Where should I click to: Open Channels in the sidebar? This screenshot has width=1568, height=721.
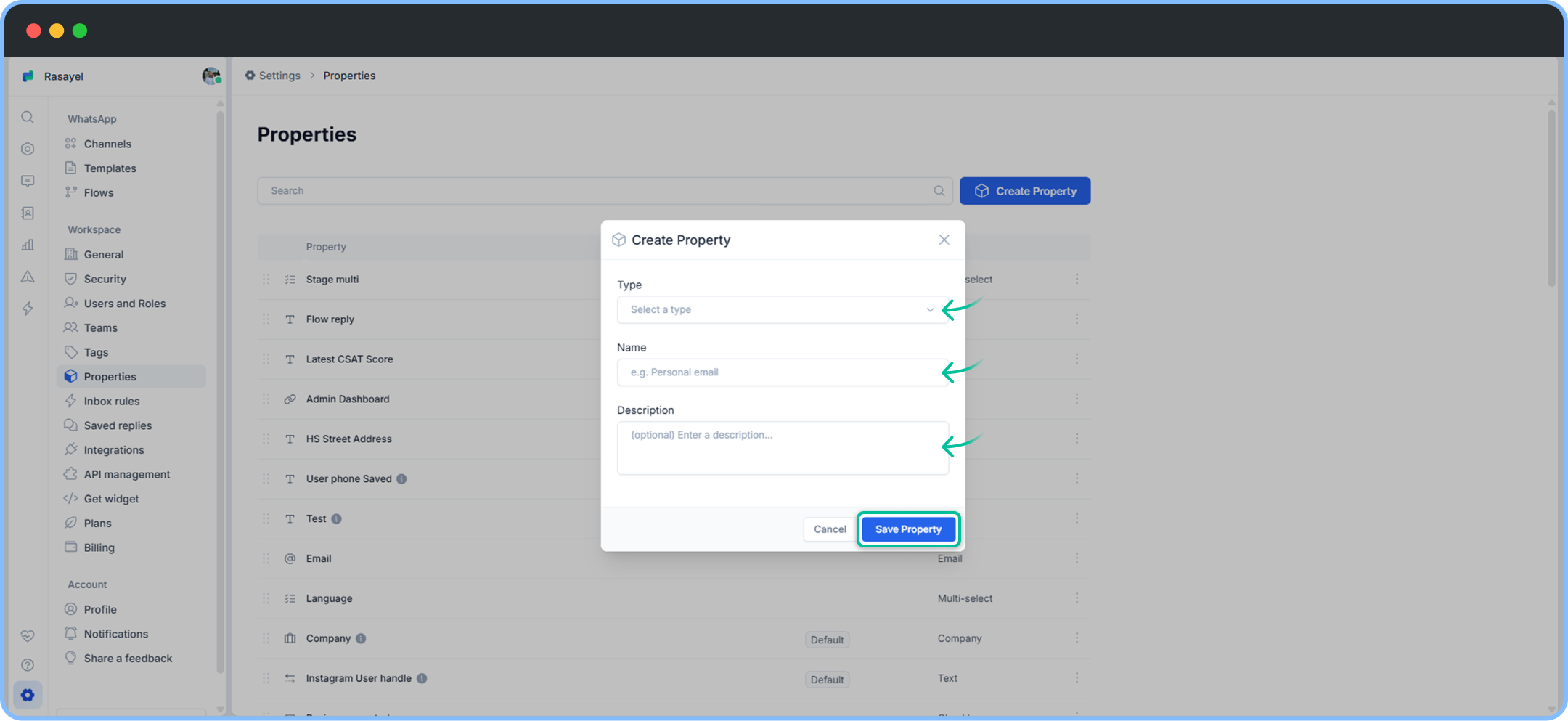click(x=107, y=144)
